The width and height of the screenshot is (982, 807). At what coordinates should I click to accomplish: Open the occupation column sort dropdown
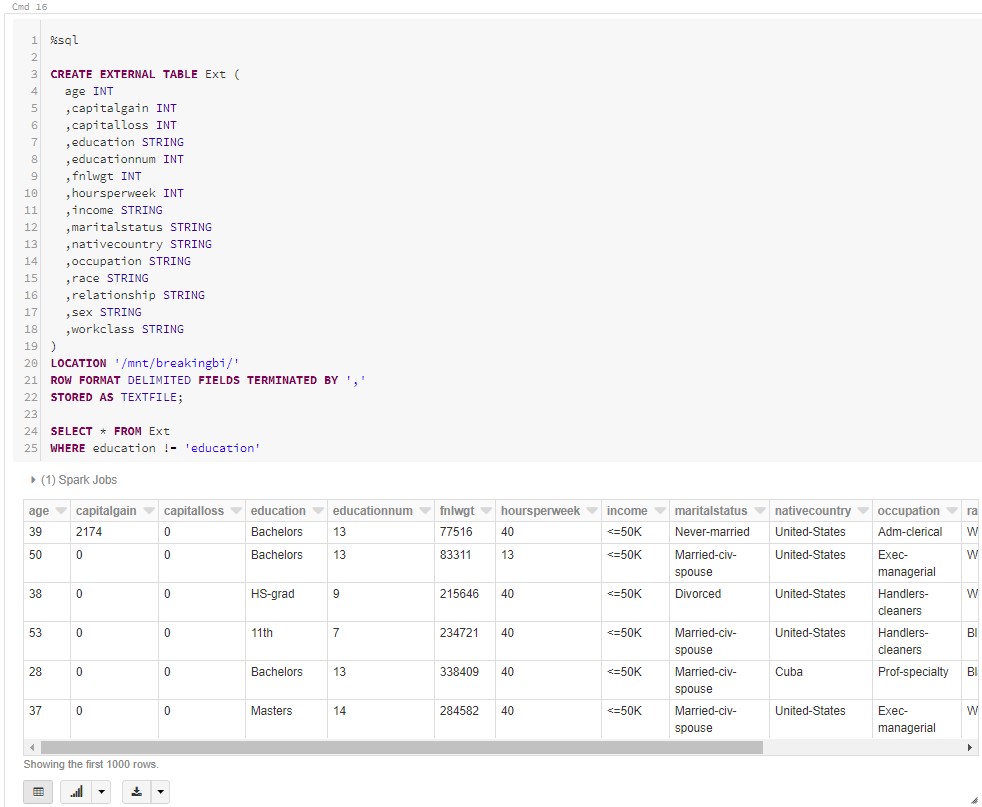(x=951, y=510)
